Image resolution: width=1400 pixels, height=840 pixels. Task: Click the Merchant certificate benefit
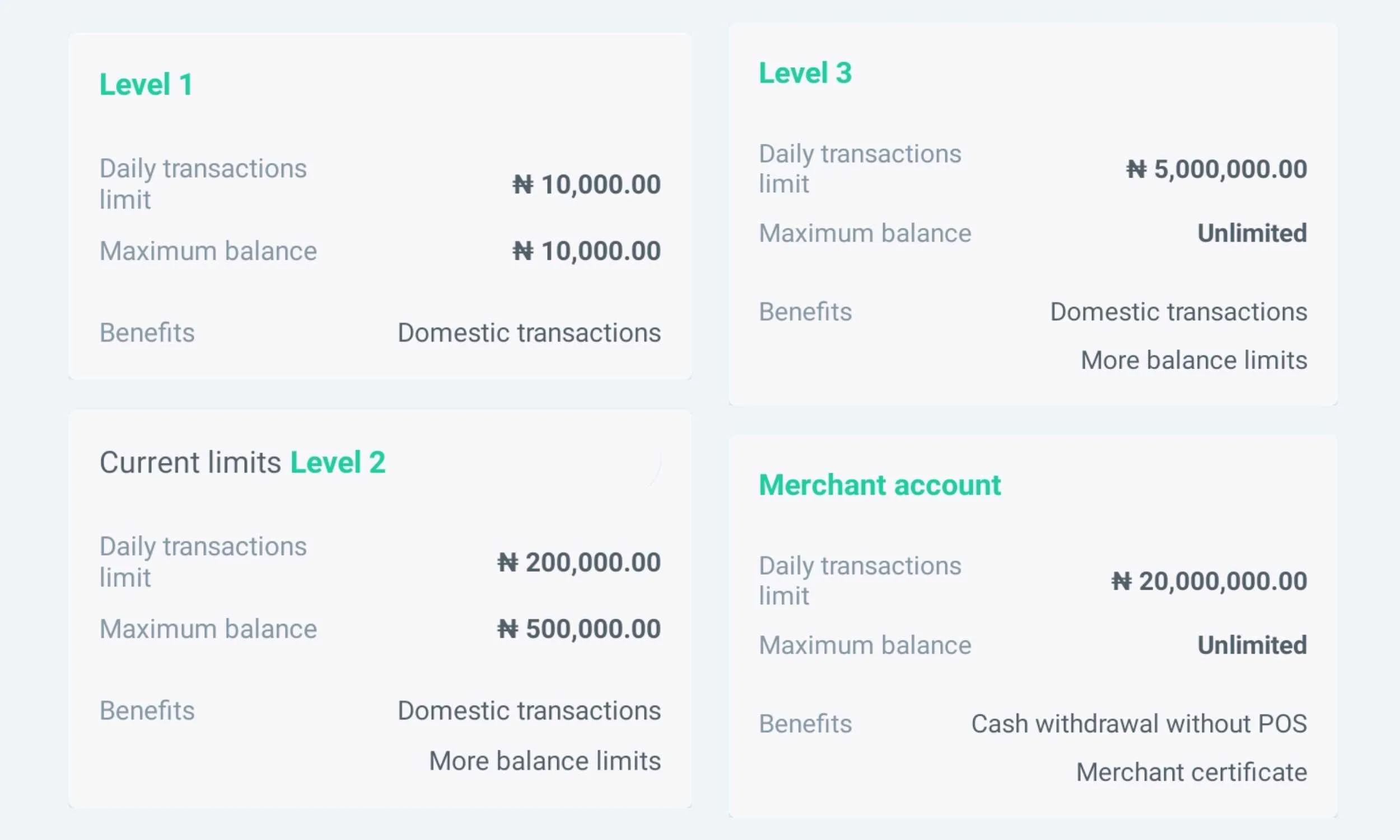click(x=1191, y=773)
